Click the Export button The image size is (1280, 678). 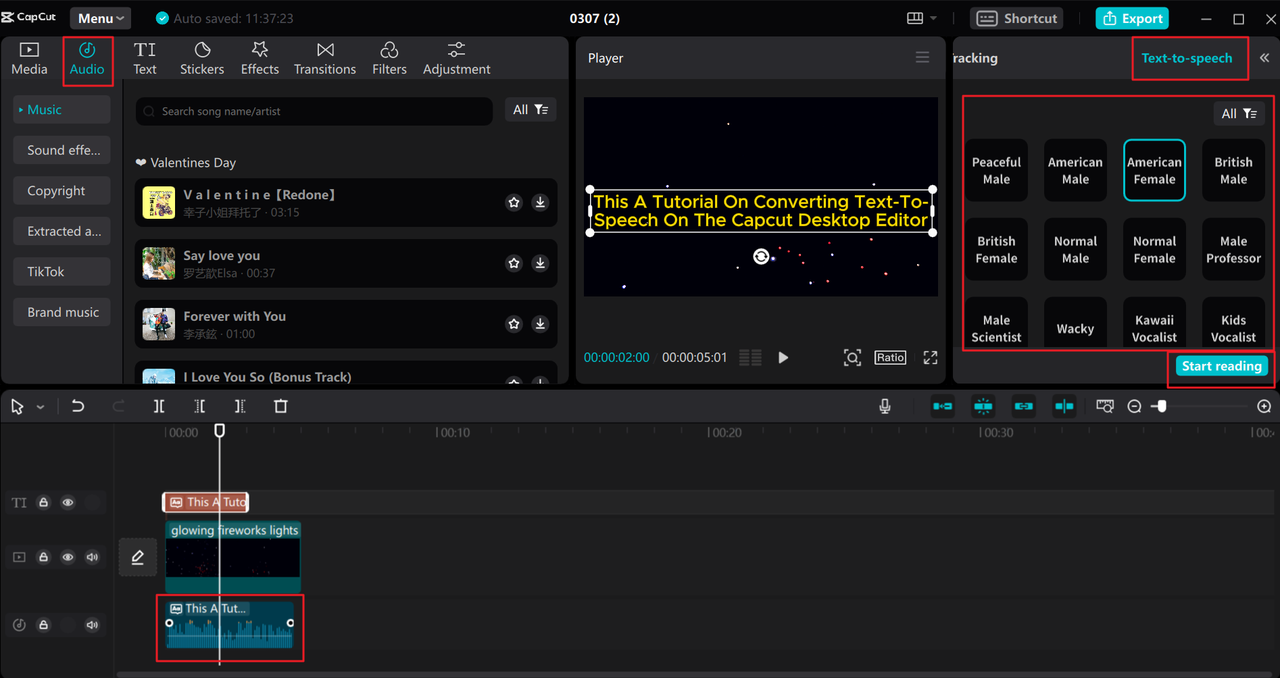click(1132, 18)
